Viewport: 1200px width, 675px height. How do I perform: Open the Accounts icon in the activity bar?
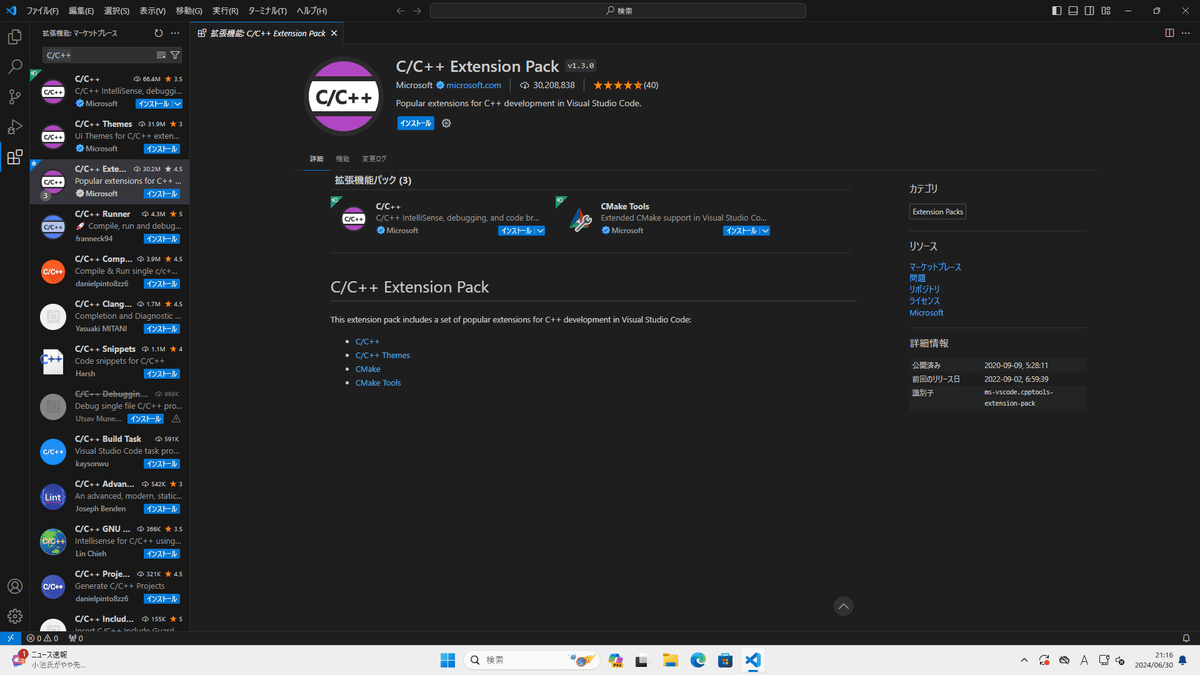[14, 587]
